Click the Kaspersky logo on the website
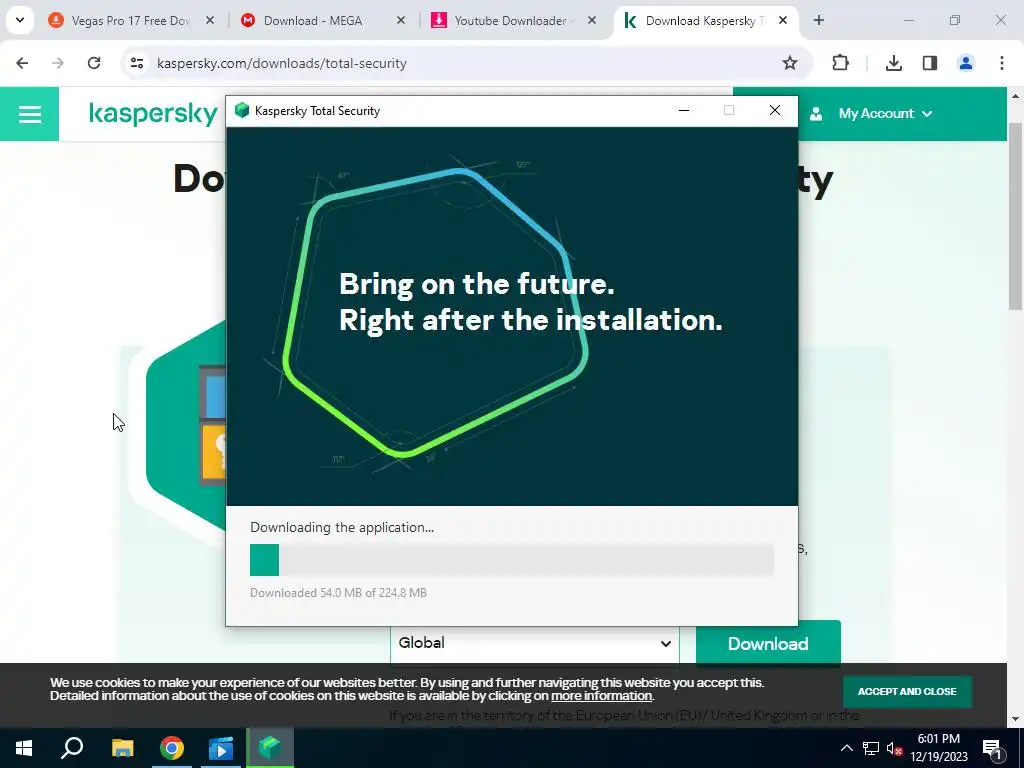Image resolution: width=1024 pixels, height=768 pixels. [x=153, y=114]
